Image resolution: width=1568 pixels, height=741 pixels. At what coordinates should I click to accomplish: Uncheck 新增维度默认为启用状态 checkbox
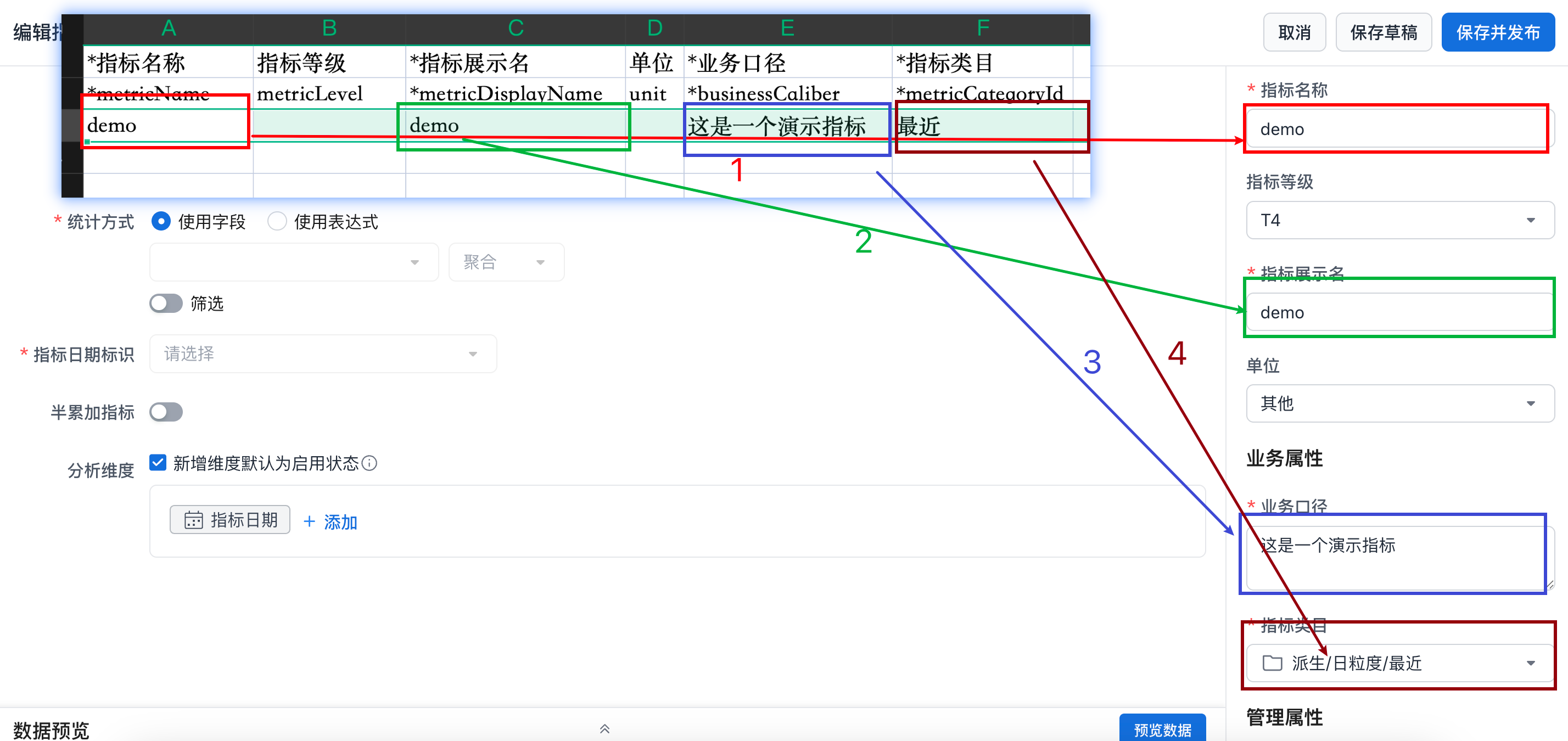click(x=158, y=463)
